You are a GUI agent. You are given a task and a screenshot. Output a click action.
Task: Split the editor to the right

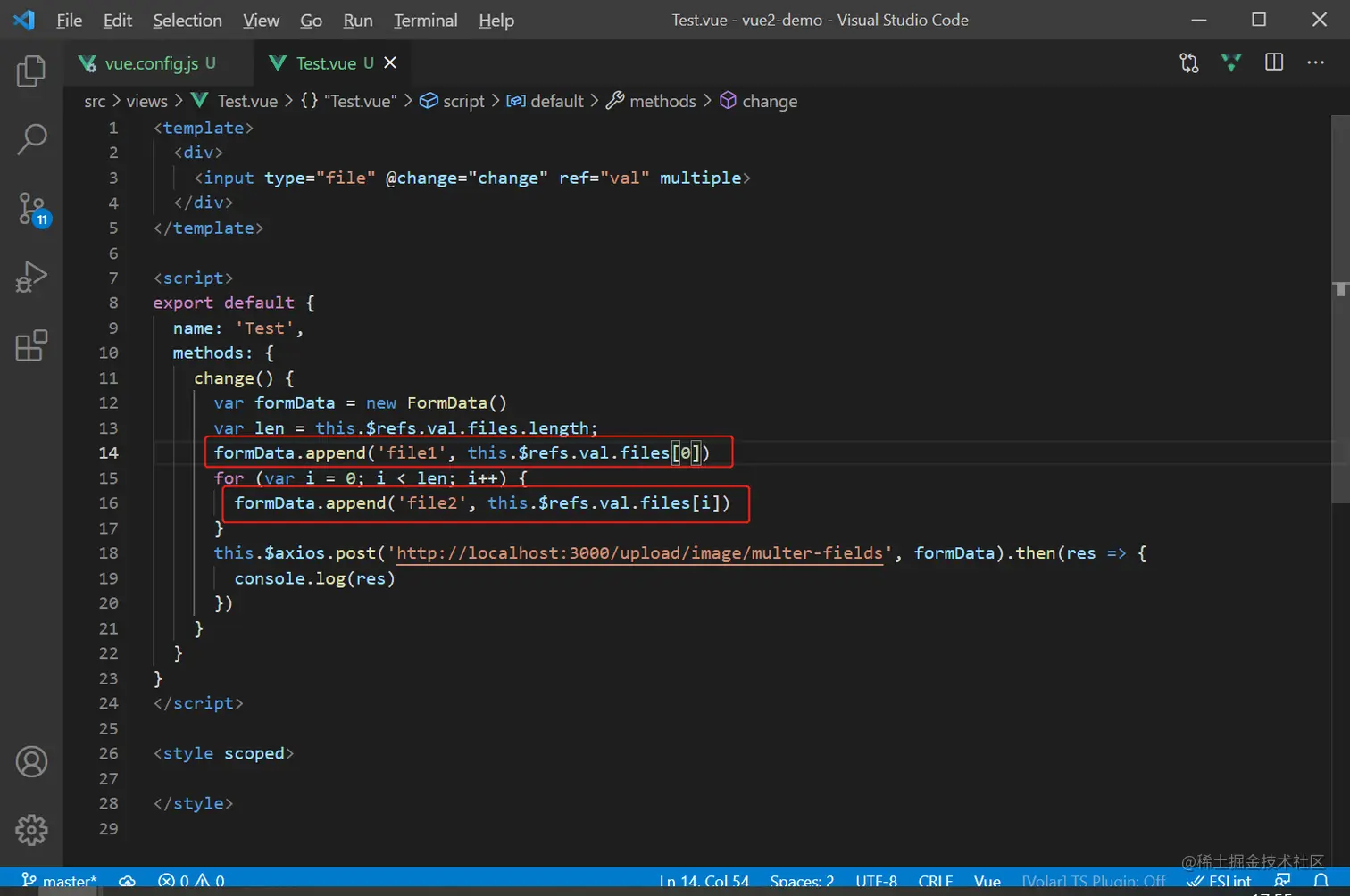click(1274, 62)
